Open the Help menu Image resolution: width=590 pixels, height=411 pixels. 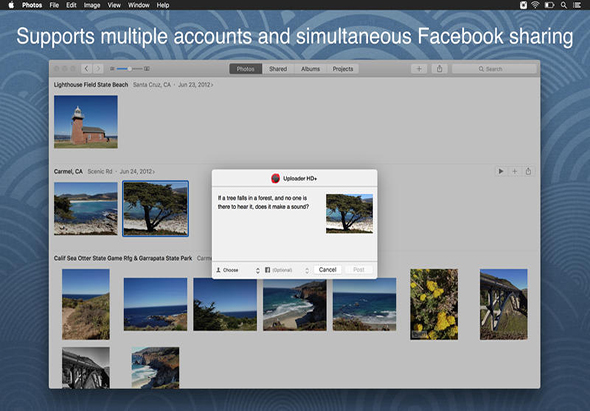(163, 5)
